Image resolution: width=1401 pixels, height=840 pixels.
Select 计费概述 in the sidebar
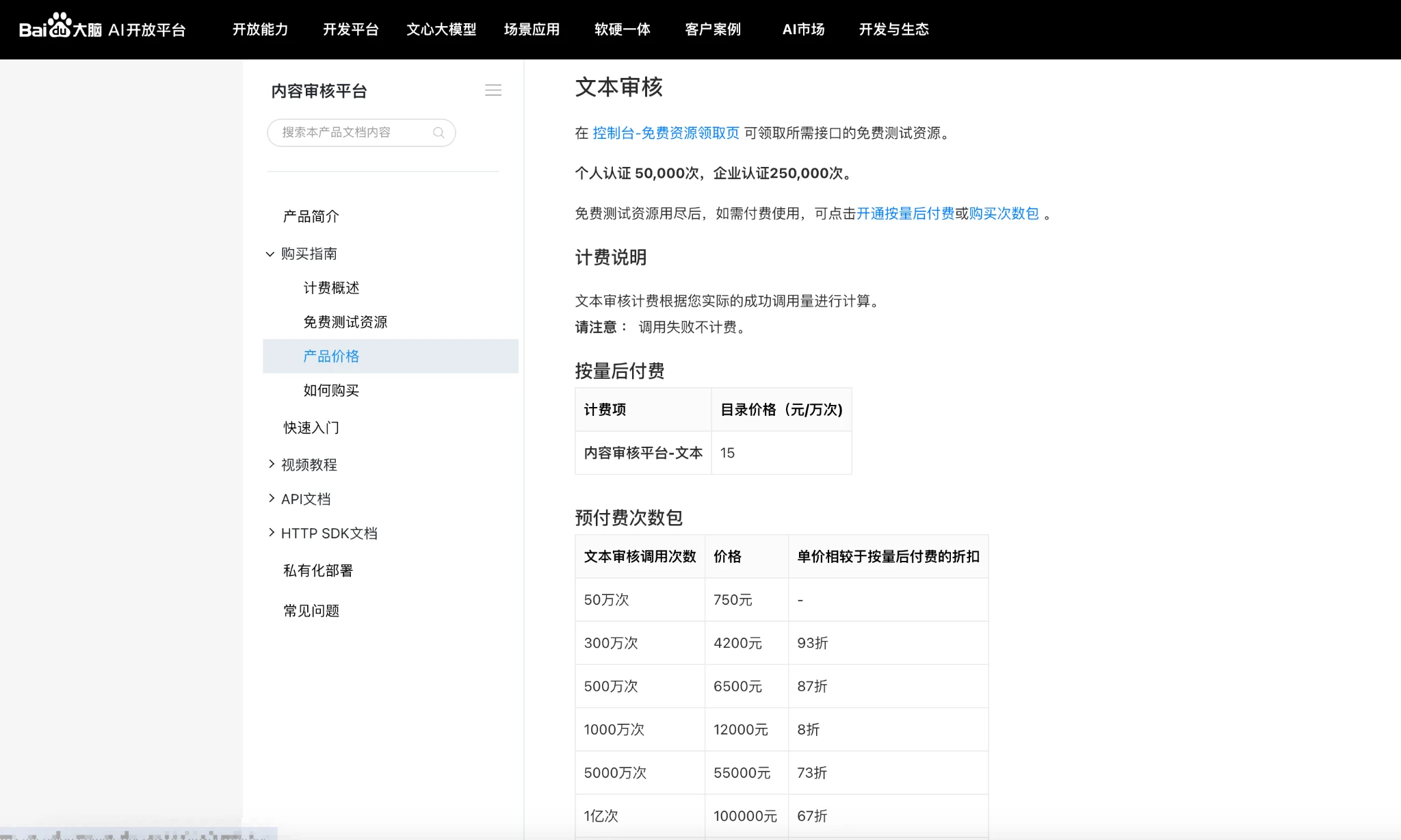coord(331,288)
